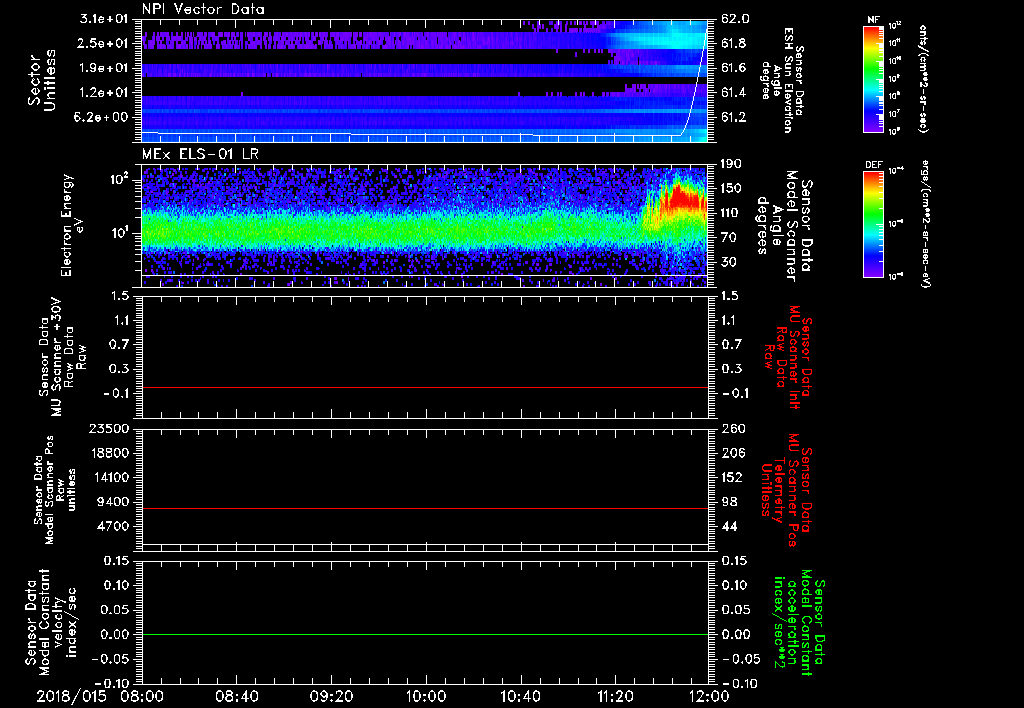
Task: Choose the 11:20 time axis label
Action: tap(615, 694)
